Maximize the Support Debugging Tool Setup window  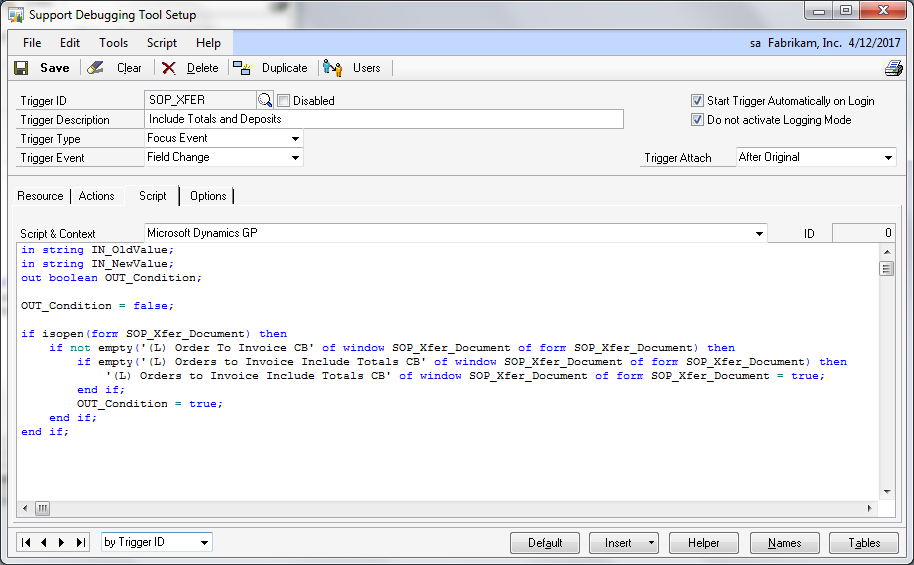846,10
